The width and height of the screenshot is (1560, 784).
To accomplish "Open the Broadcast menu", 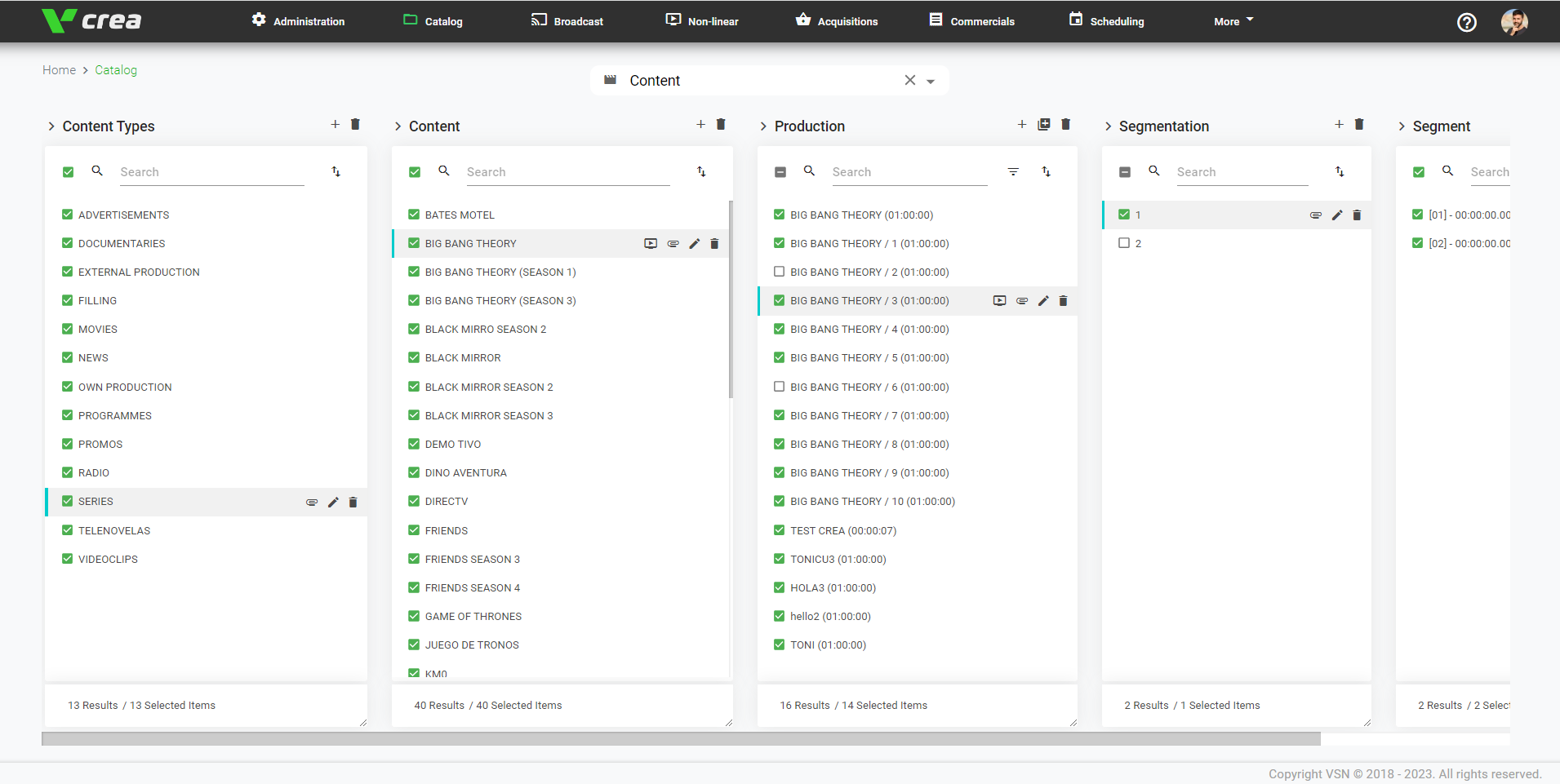I will tap(567, 20).
